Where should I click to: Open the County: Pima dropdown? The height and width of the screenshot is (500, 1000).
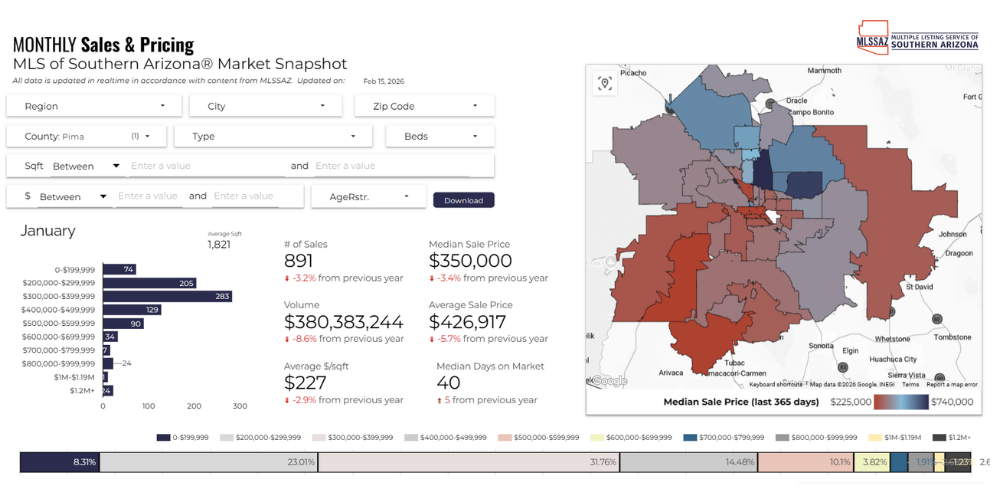87,136
